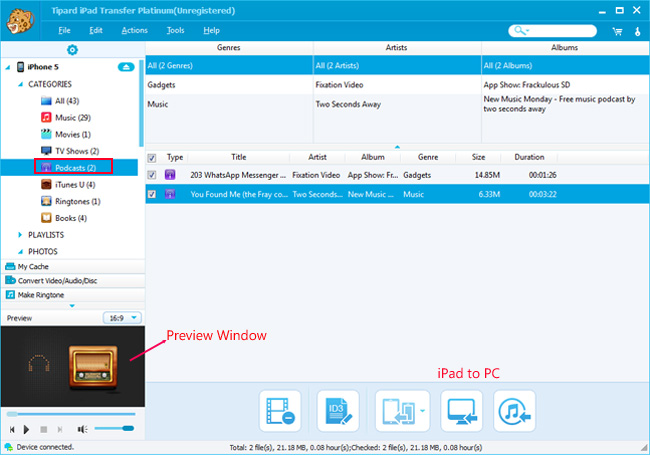Select All (2 Artists) filter
The width and height of the screenshot is (650, 455).
(397, 65)
